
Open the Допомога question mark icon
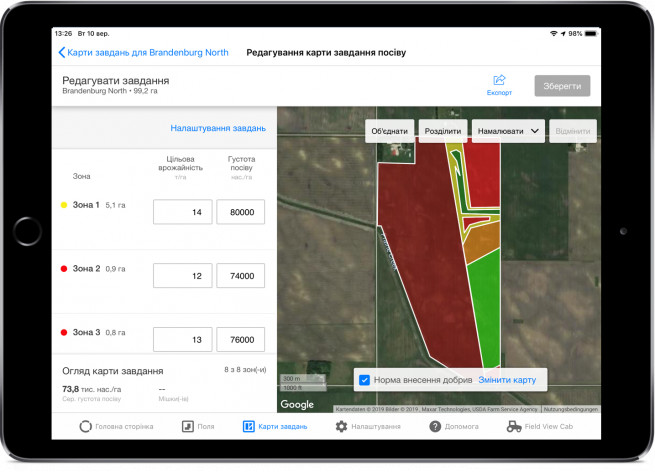(x=435, y=426)
